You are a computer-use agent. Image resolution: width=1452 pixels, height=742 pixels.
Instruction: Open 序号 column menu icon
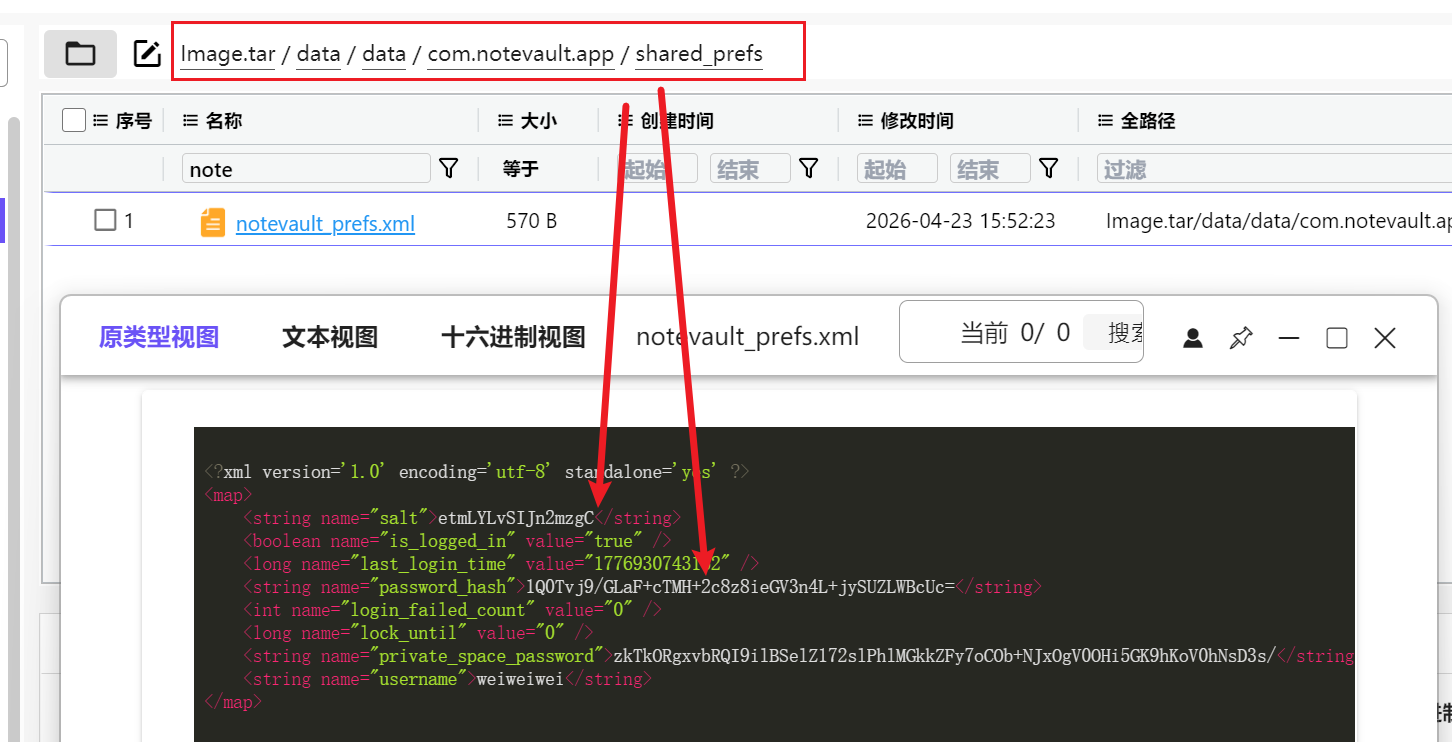100,121
